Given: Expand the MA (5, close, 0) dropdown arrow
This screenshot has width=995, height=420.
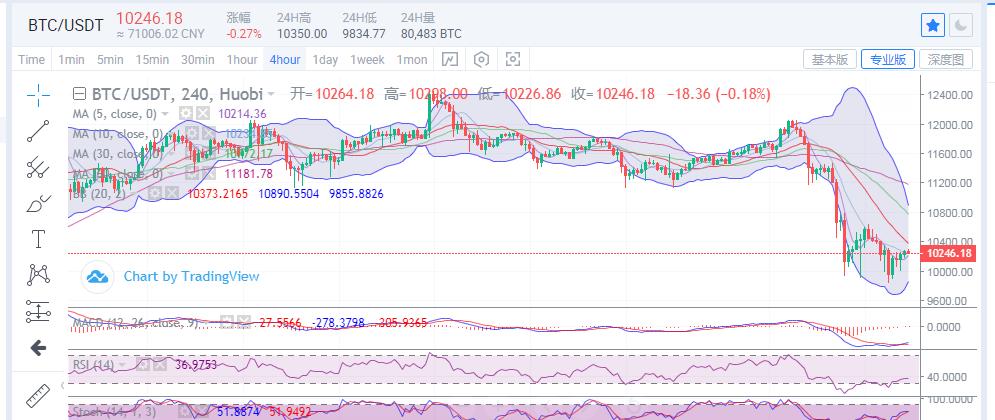Looking at the screenshot, I should (164, 114).
